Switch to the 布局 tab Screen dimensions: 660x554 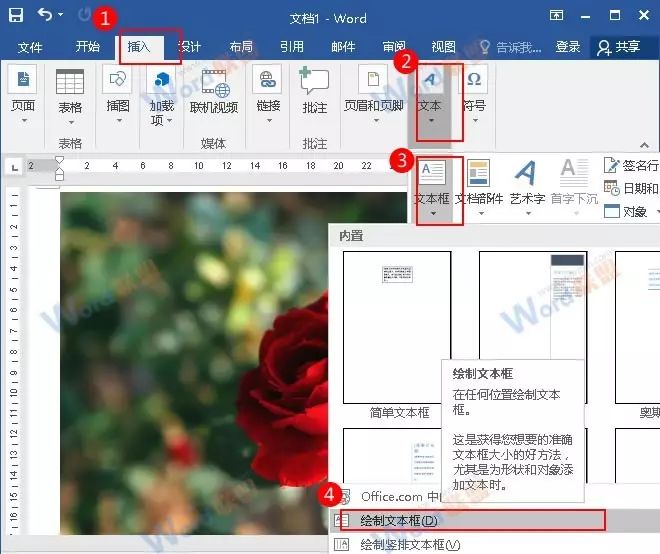(241, 46)
